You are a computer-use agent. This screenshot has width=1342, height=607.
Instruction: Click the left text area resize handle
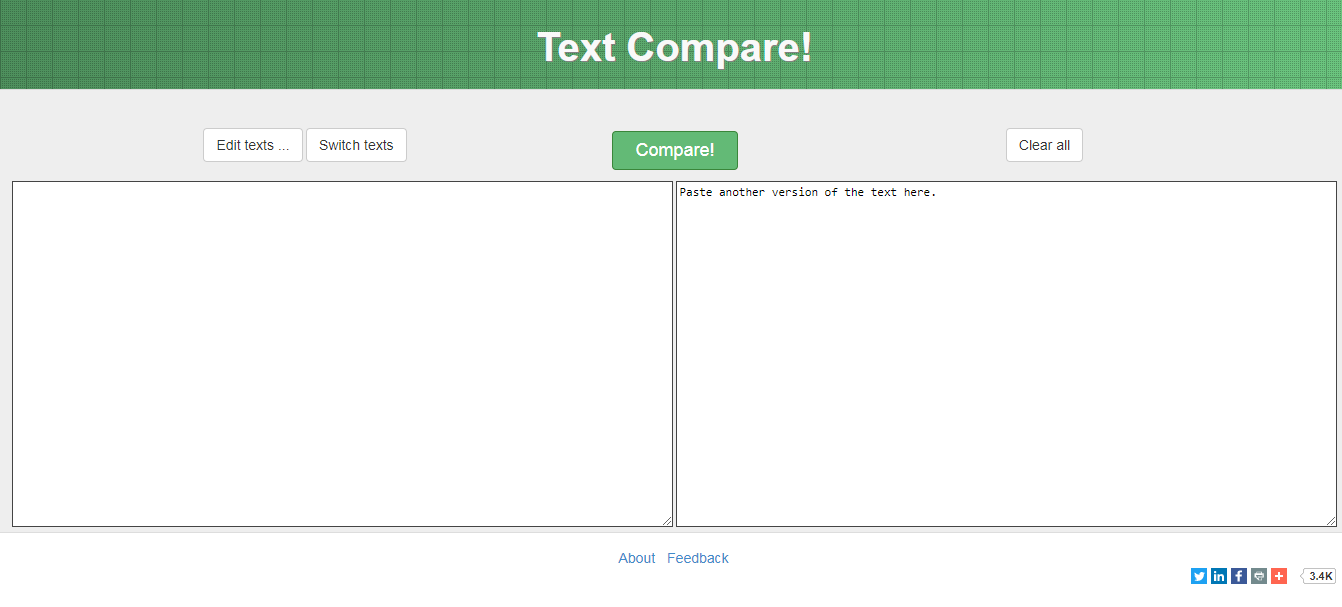tap(667, 521)
